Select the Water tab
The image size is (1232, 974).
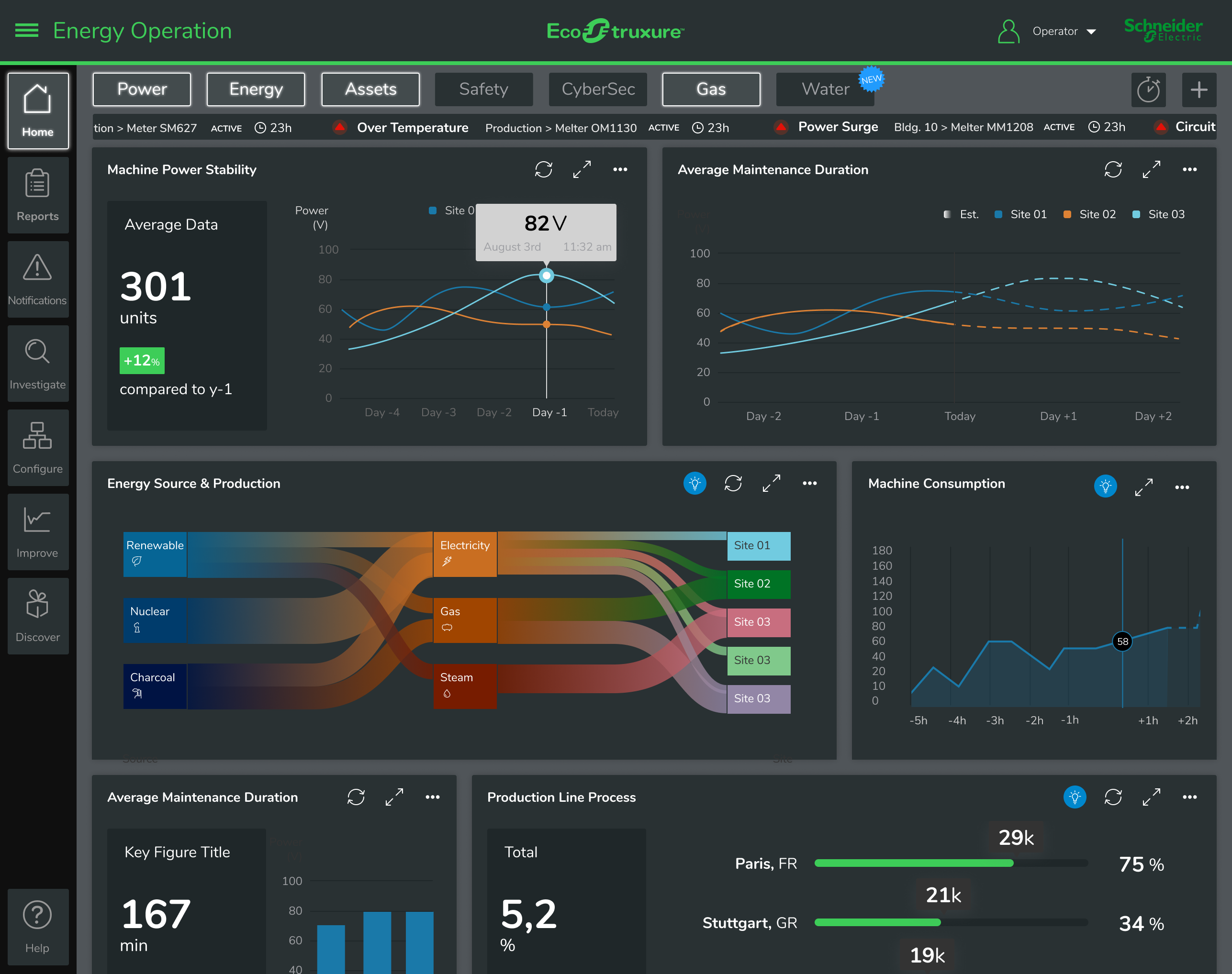tap(825, 89)
